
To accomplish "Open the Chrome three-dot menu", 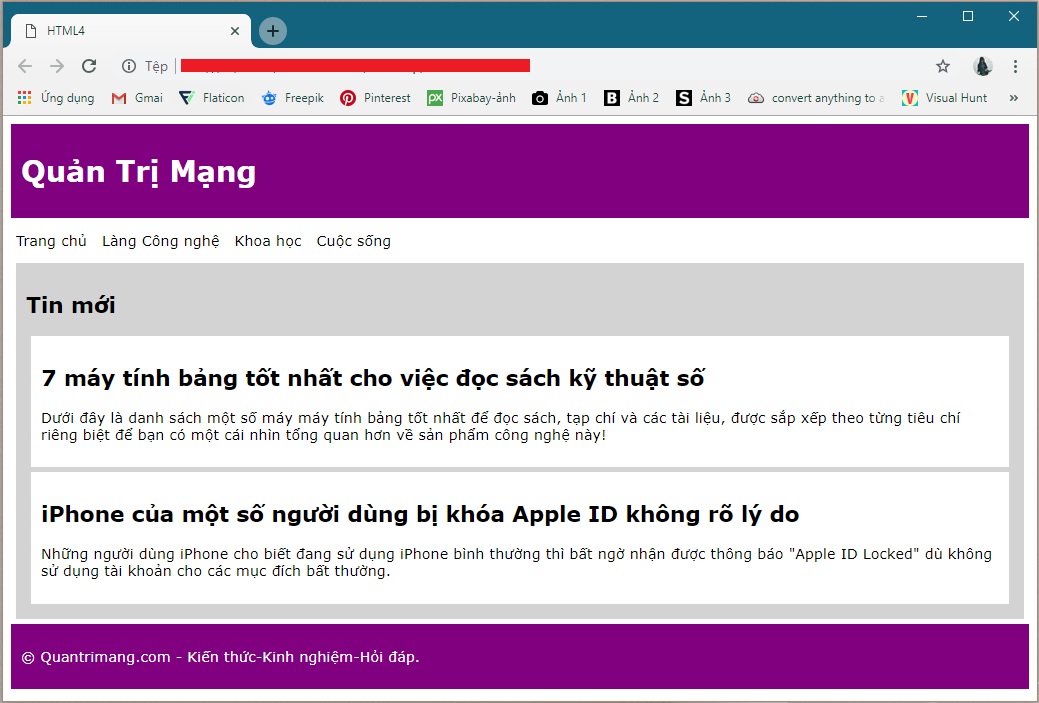I will click(1016, 65).
